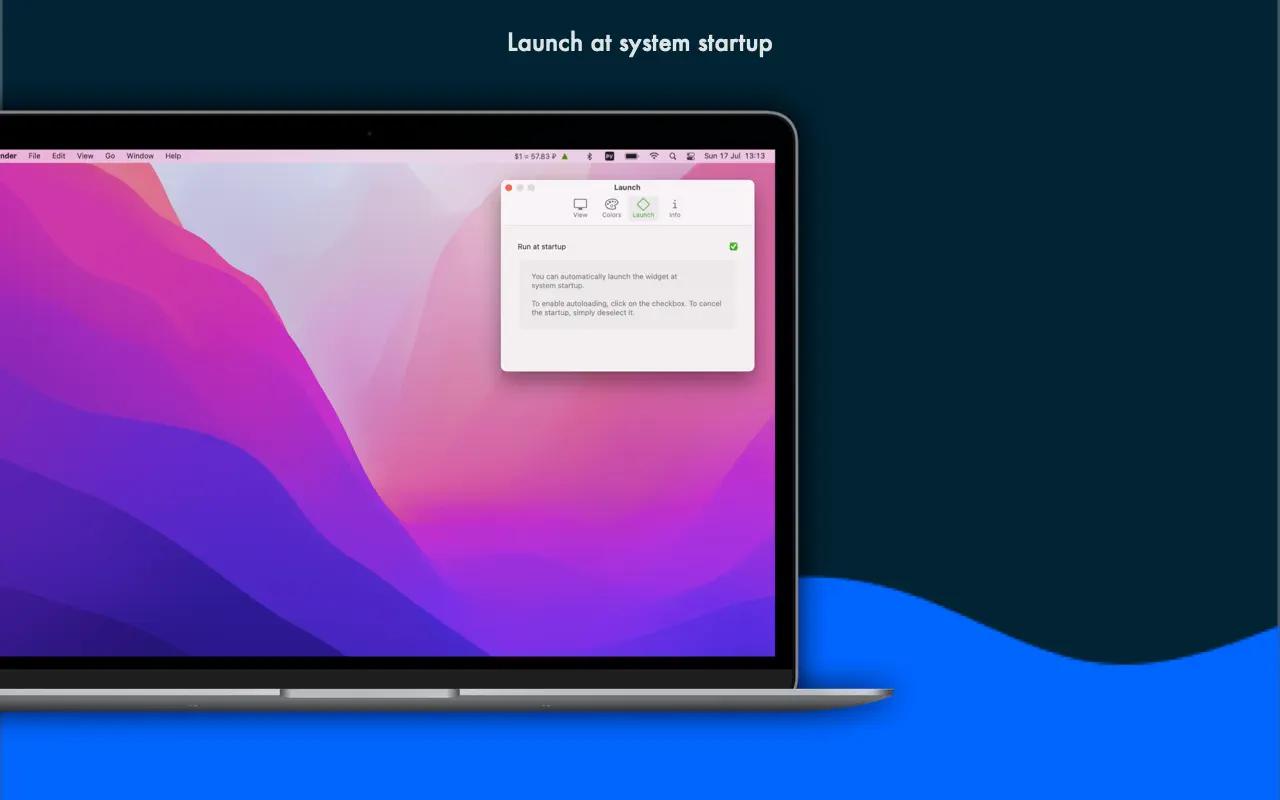Click the black PV menu bar icon
The width and height of the screenshot is (1280, 800).
(609, 156)
